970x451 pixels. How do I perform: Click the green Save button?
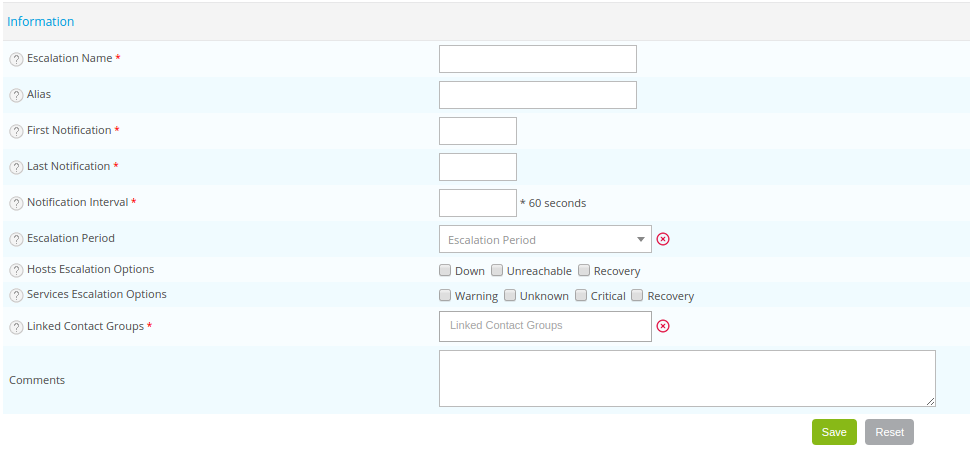coord(834,432)
